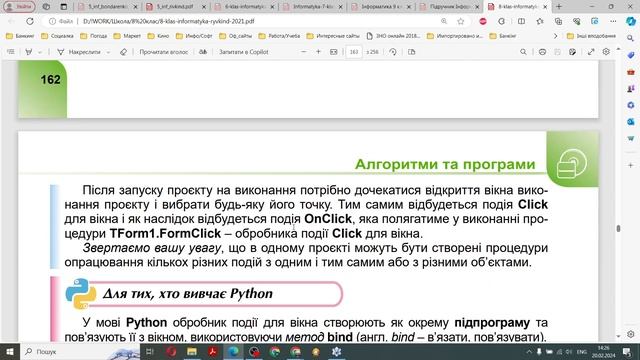Click Запитати в Copilot button
The image size is (640, 360).
click(244, 52)
